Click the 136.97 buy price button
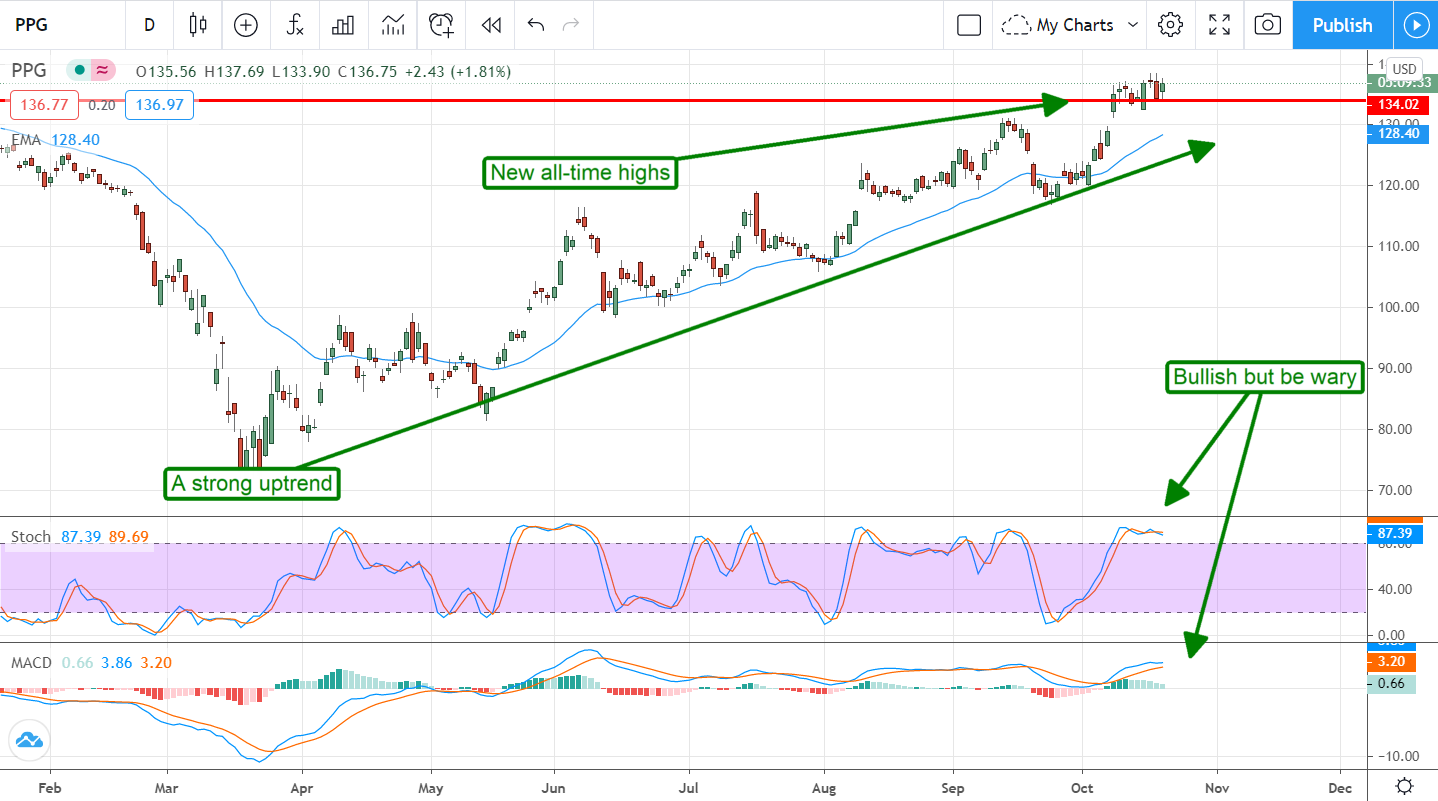This screenshot has width=1438, height=801. [159, 104]
